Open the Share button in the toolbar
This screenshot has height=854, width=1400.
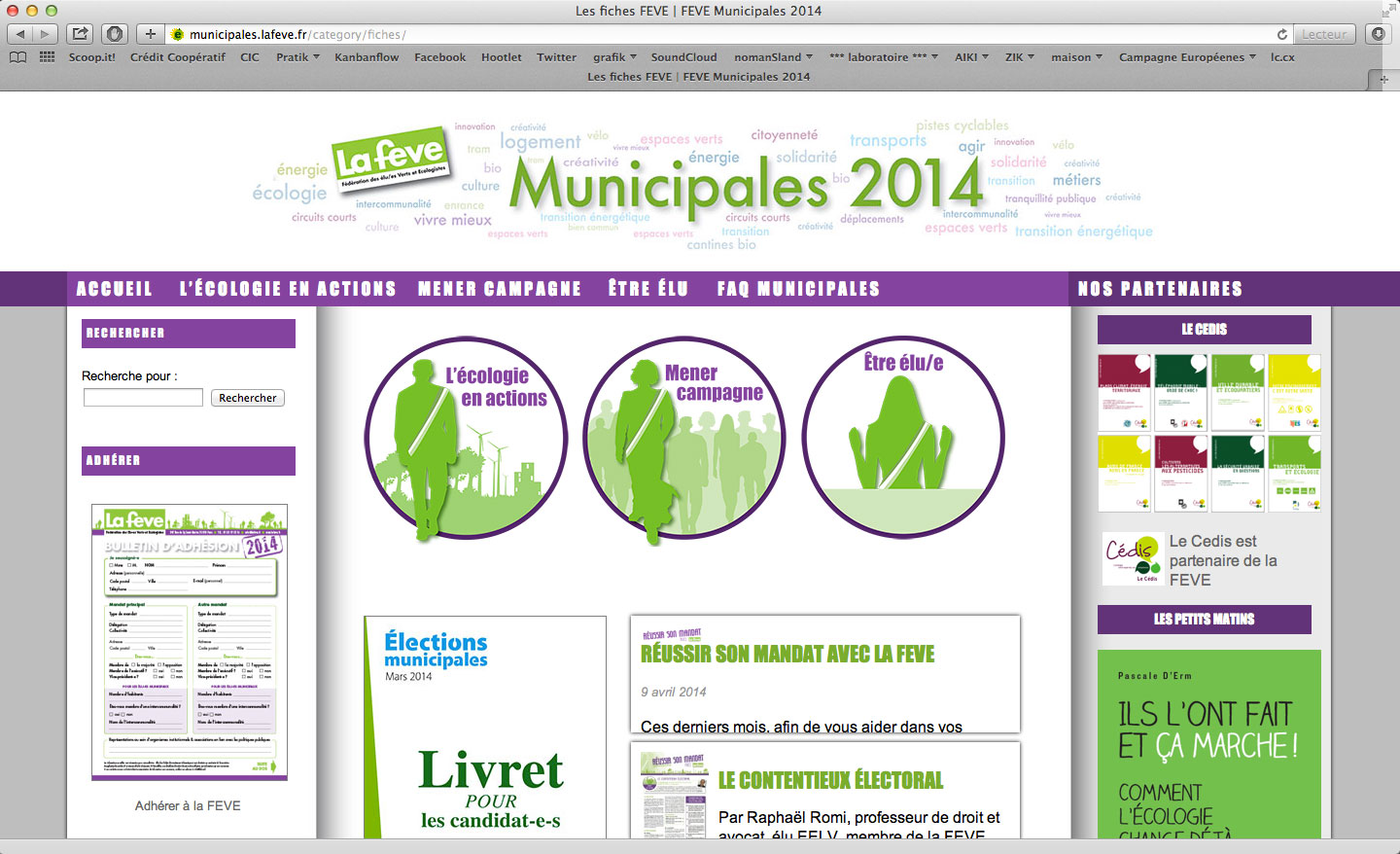coord(81,34)
